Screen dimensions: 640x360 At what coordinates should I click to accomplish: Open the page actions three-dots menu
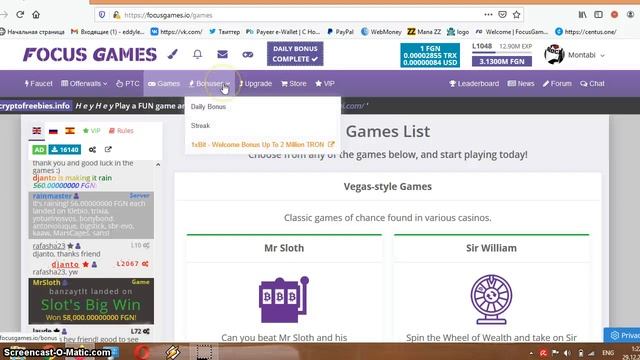(x=488, y=15)
